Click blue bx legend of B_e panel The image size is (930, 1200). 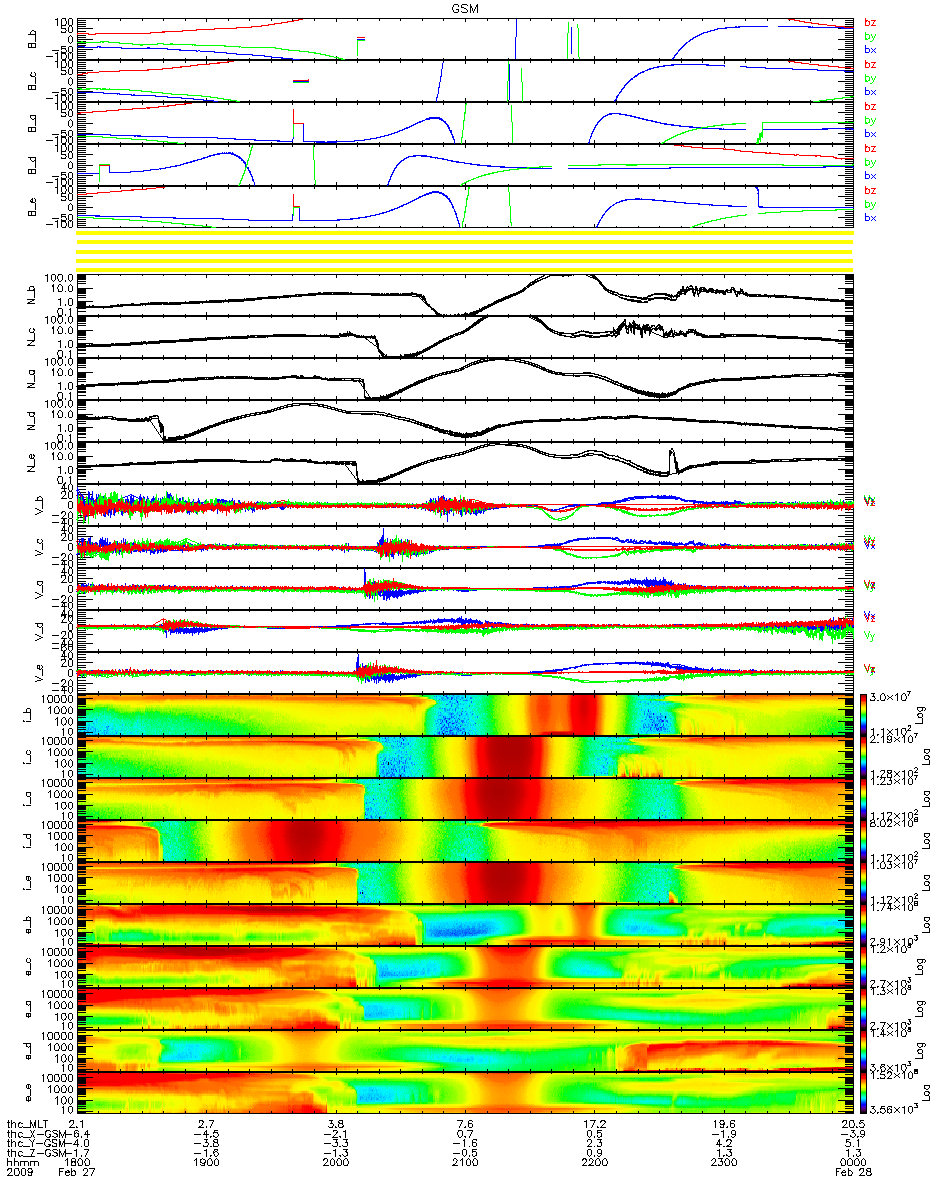[870, 217]
